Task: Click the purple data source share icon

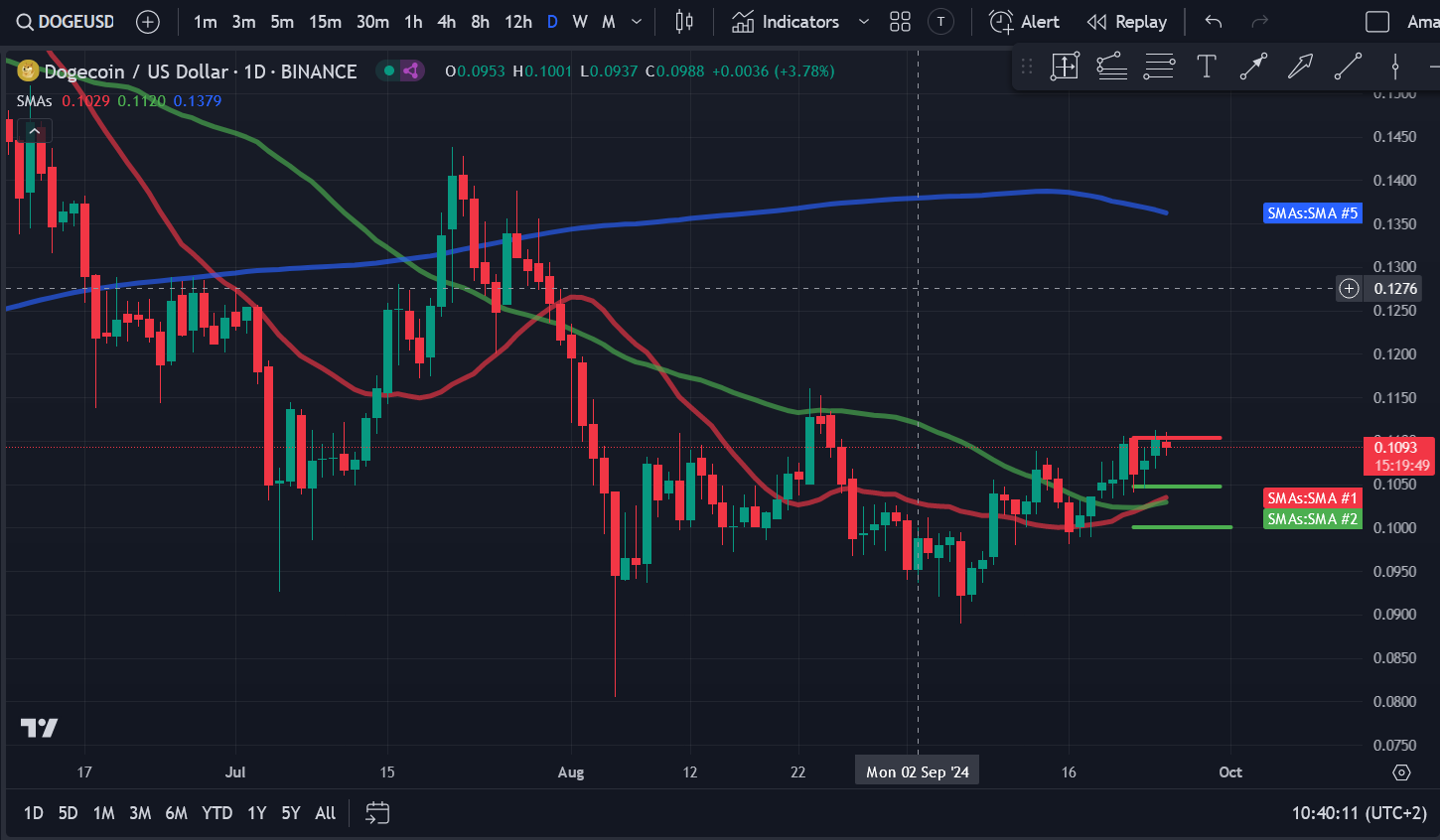Action: tap(411, 70)
